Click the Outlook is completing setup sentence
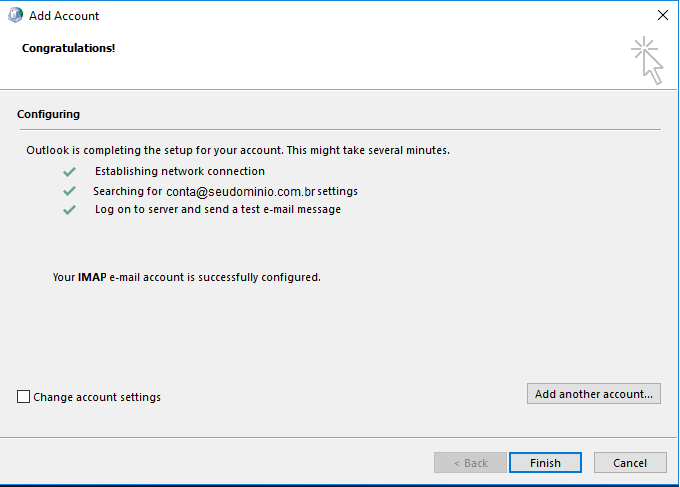 pos(238,150)
